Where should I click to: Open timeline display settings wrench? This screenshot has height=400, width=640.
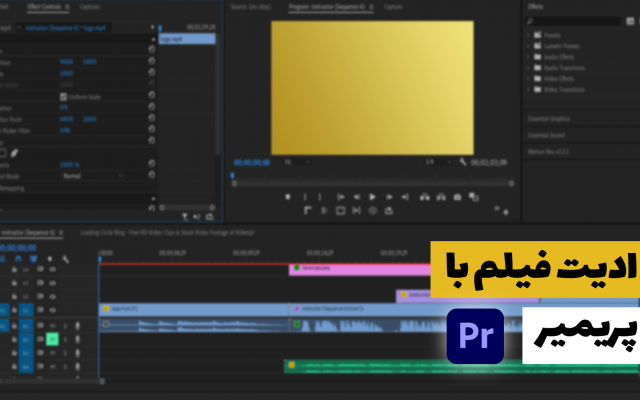click(65, 259)
